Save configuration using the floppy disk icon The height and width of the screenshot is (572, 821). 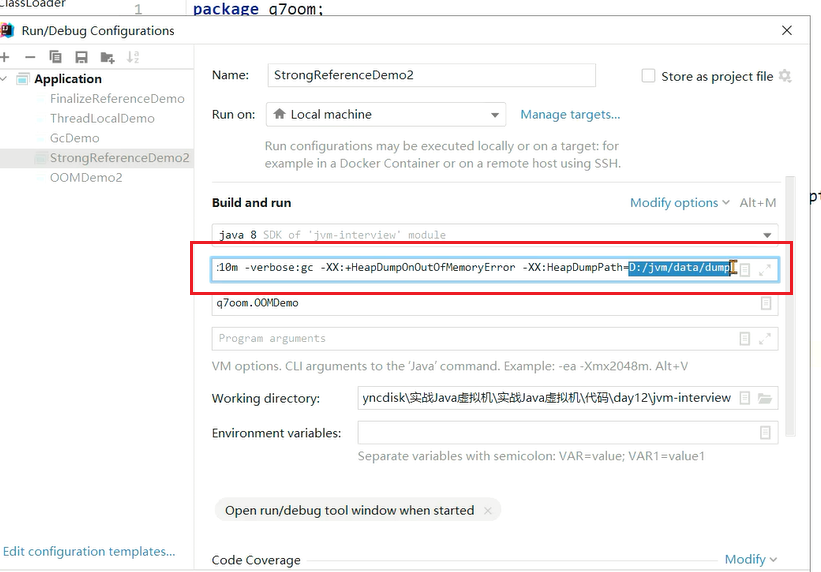pos(82,57)
